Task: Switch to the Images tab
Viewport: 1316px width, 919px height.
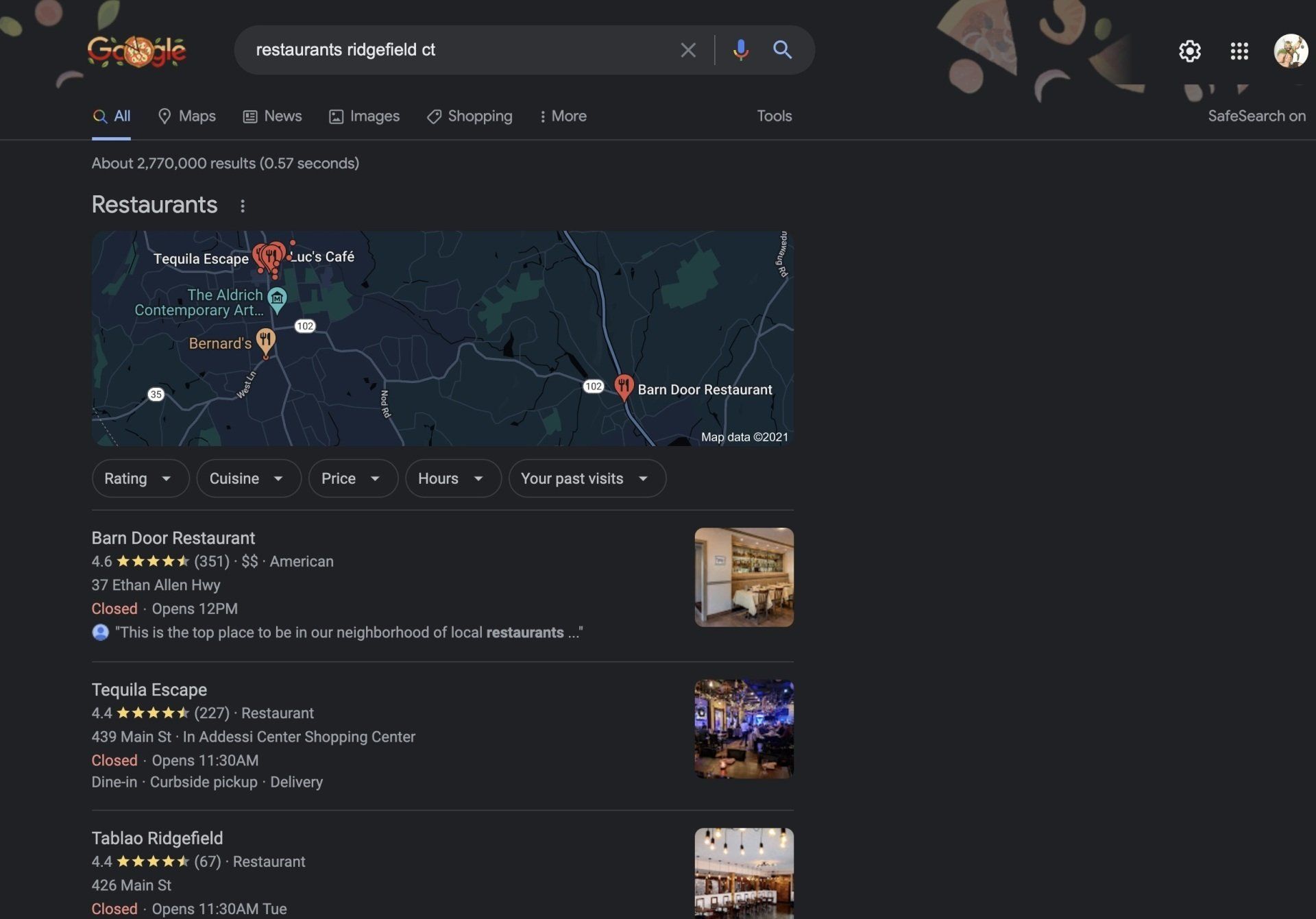Action: [x=364, y=116]
